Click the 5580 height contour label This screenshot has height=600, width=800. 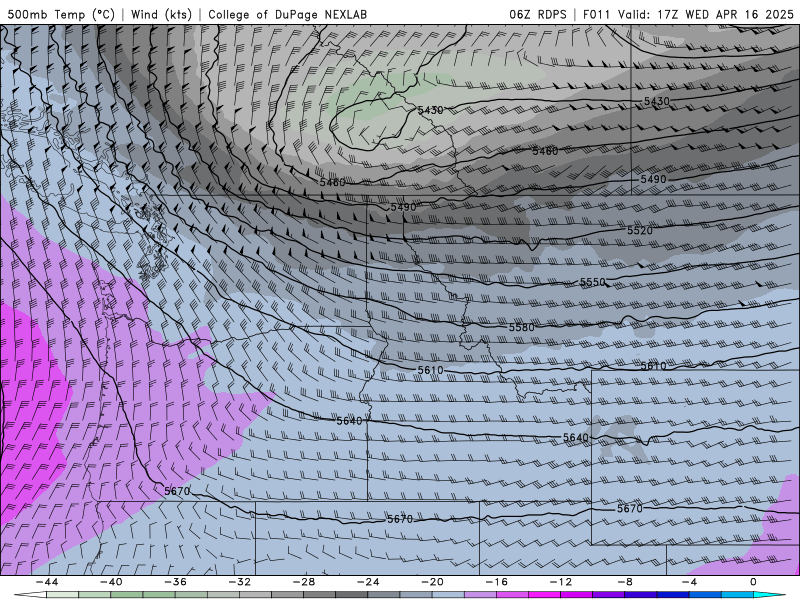521,328
